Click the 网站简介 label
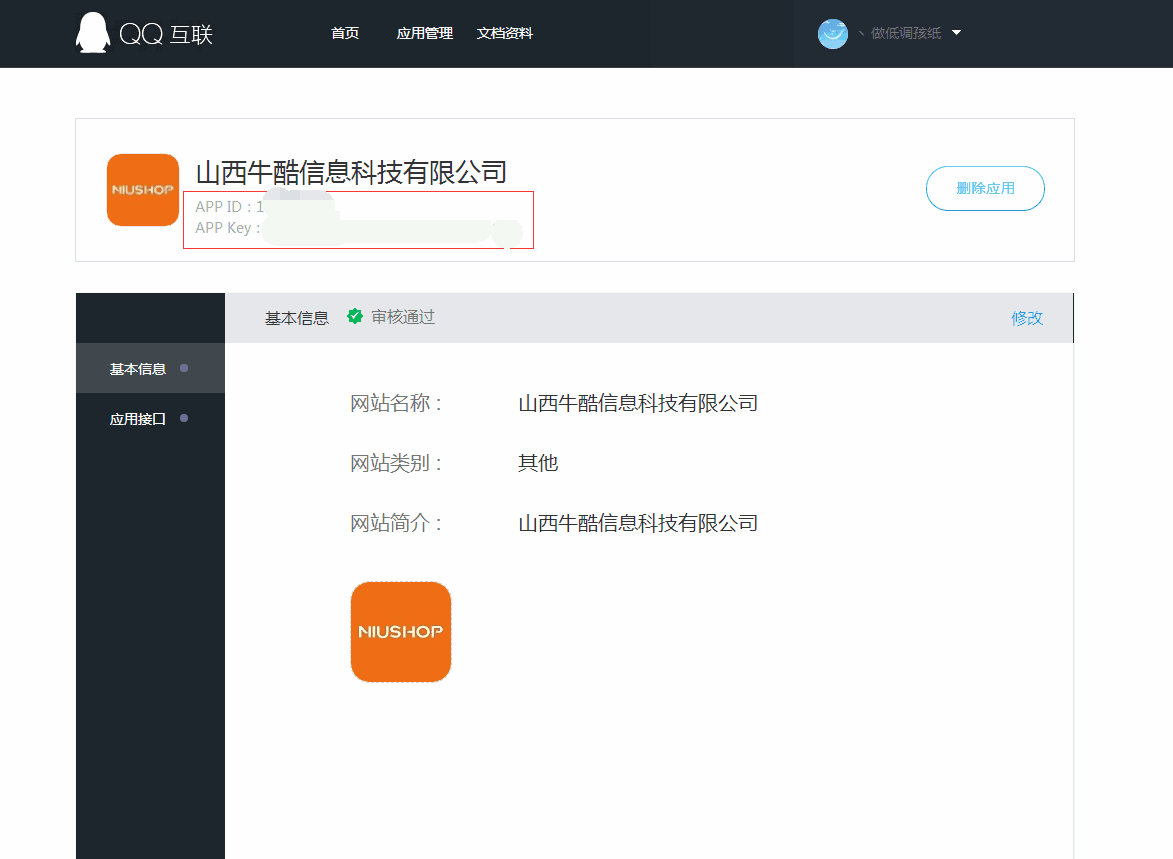Viewport: 1173px width, 859px height. pos(396,523)
